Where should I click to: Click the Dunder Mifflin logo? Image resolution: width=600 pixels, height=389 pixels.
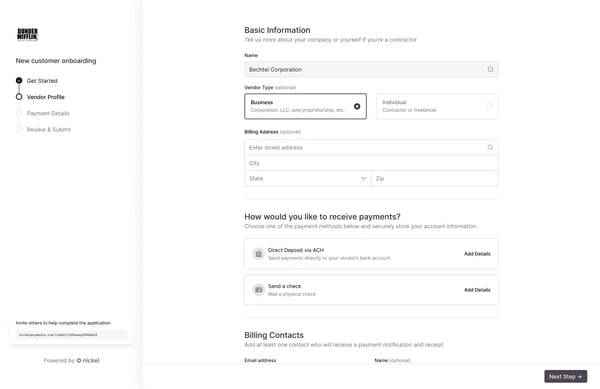28,34
